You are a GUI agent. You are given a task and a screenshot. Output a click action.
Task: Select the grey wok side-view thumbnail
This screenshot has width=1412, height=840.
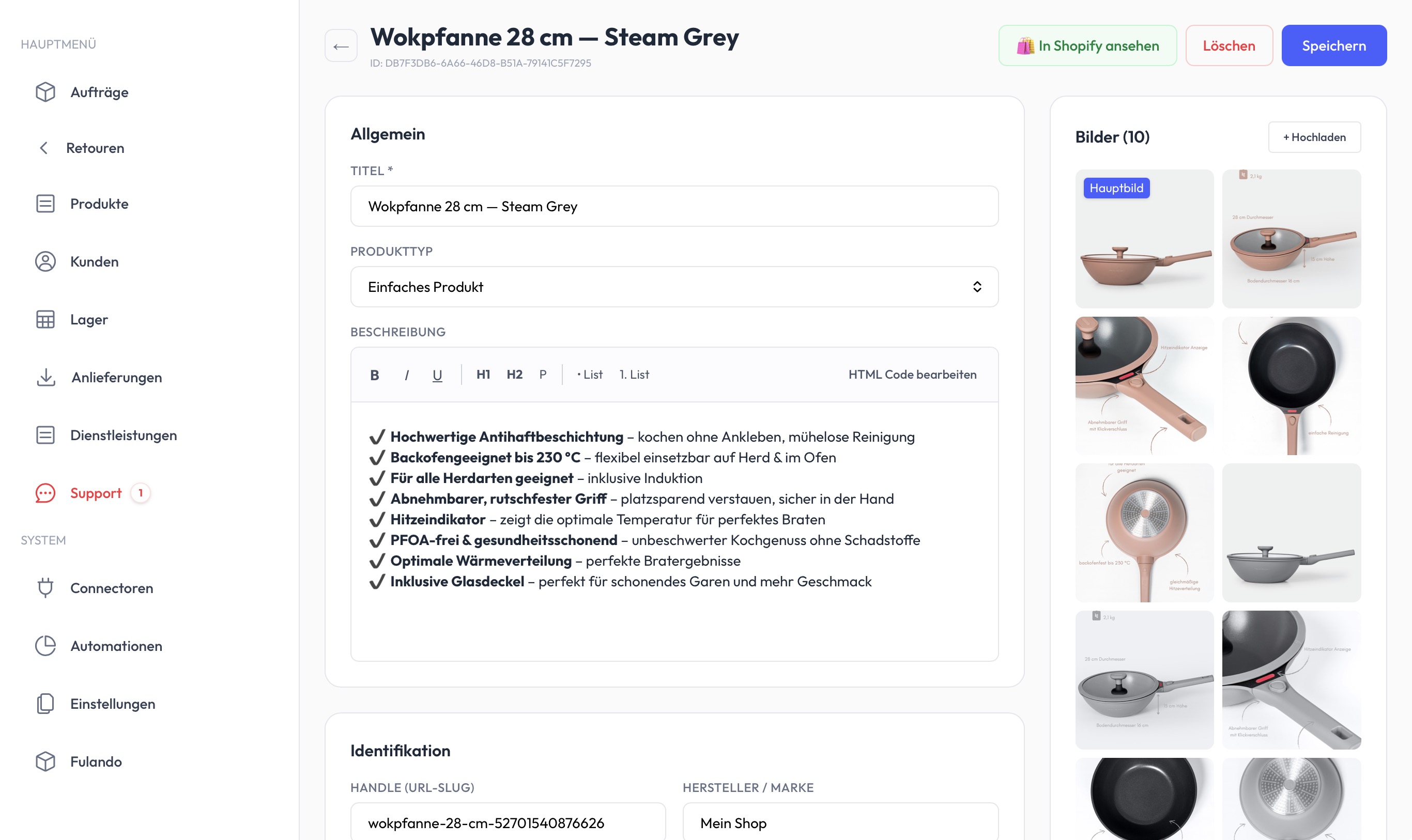(x=1292, y=533)
